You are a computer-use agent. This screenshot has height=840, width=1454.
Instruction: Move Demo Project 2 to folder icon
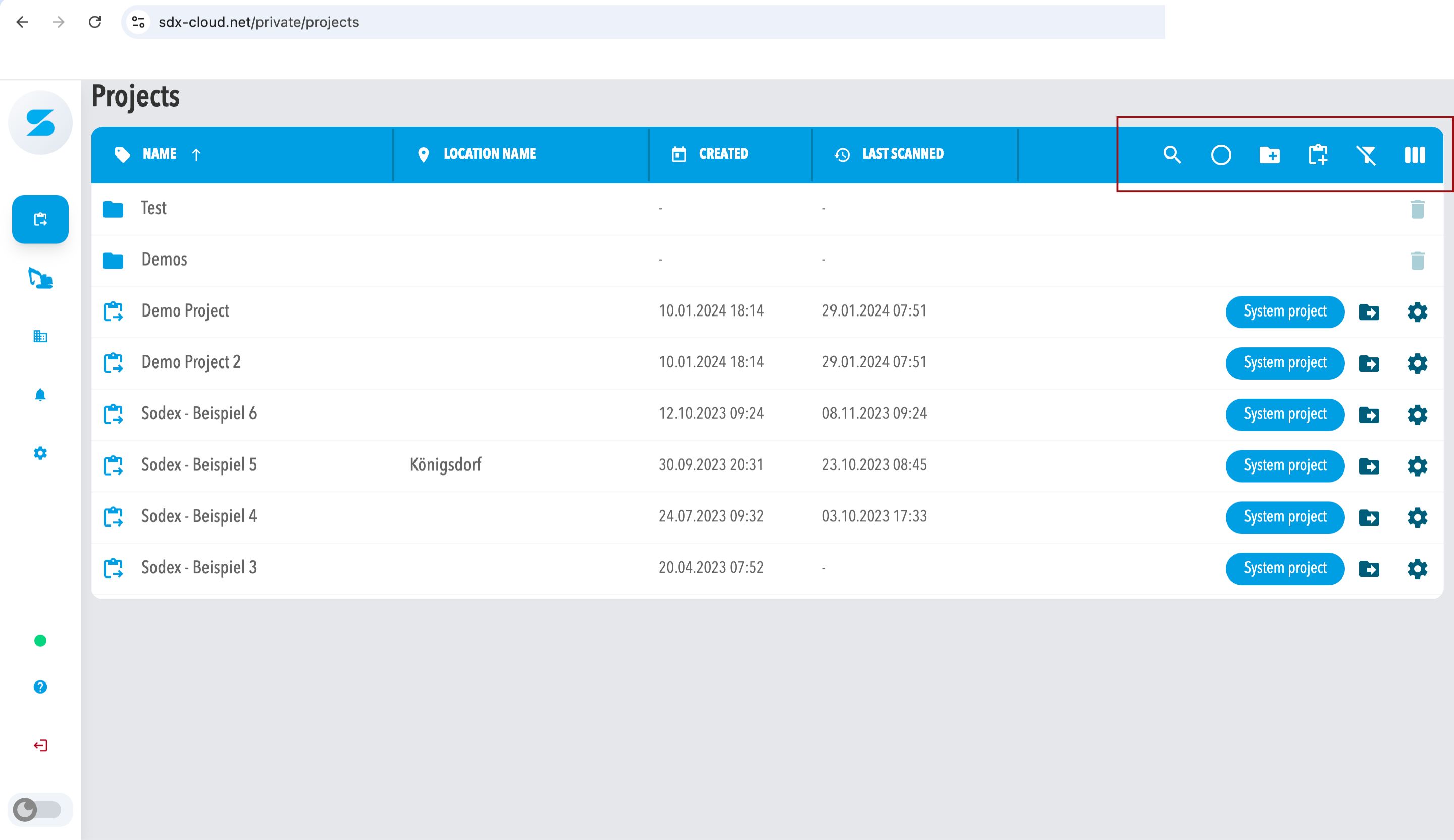[1369, 363]
